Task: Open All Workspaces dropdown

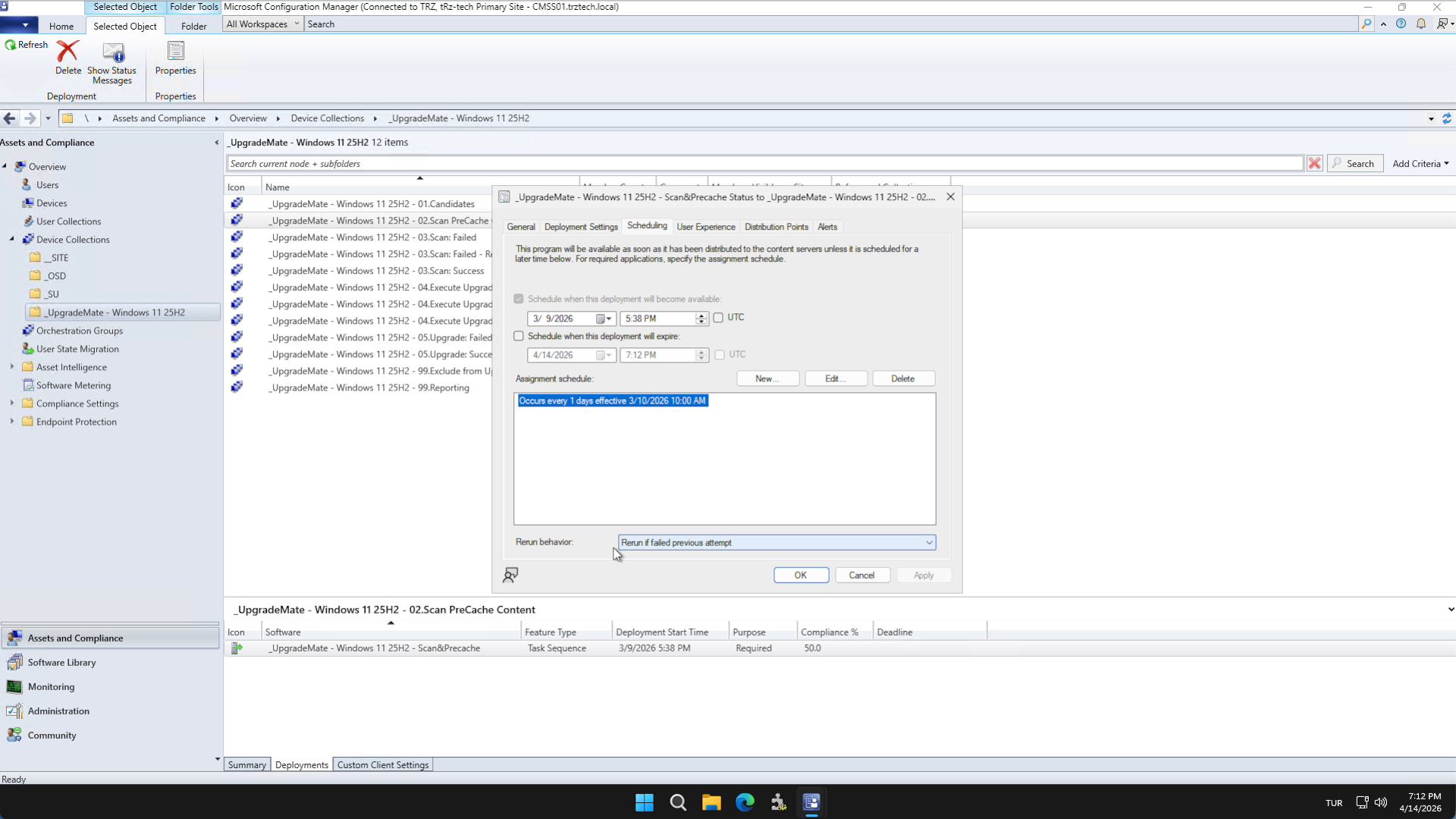Action: point(262,24)
